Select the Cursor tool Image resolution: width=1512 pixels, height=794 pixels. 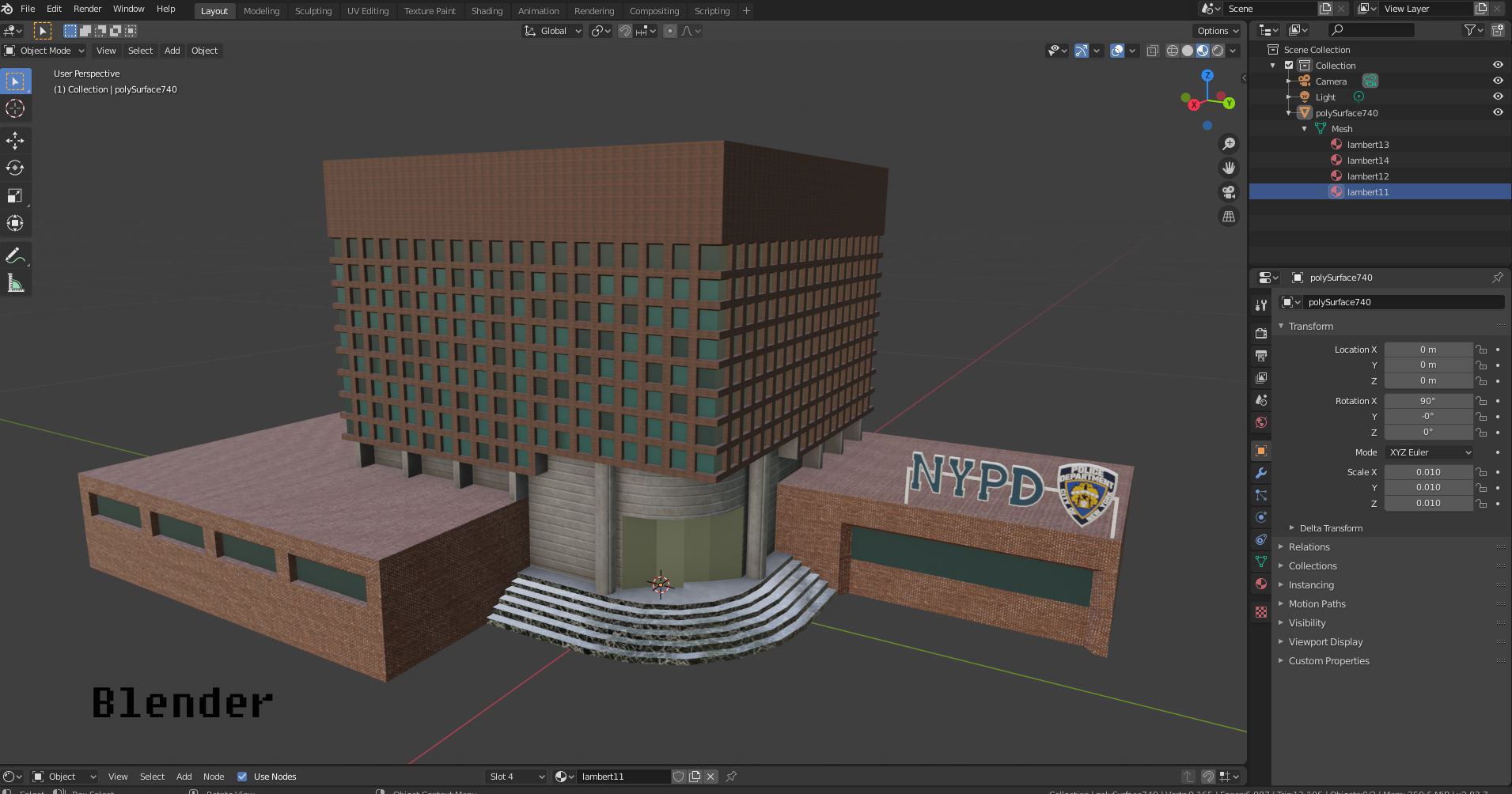pyautogui.click(x=15, y=108)
